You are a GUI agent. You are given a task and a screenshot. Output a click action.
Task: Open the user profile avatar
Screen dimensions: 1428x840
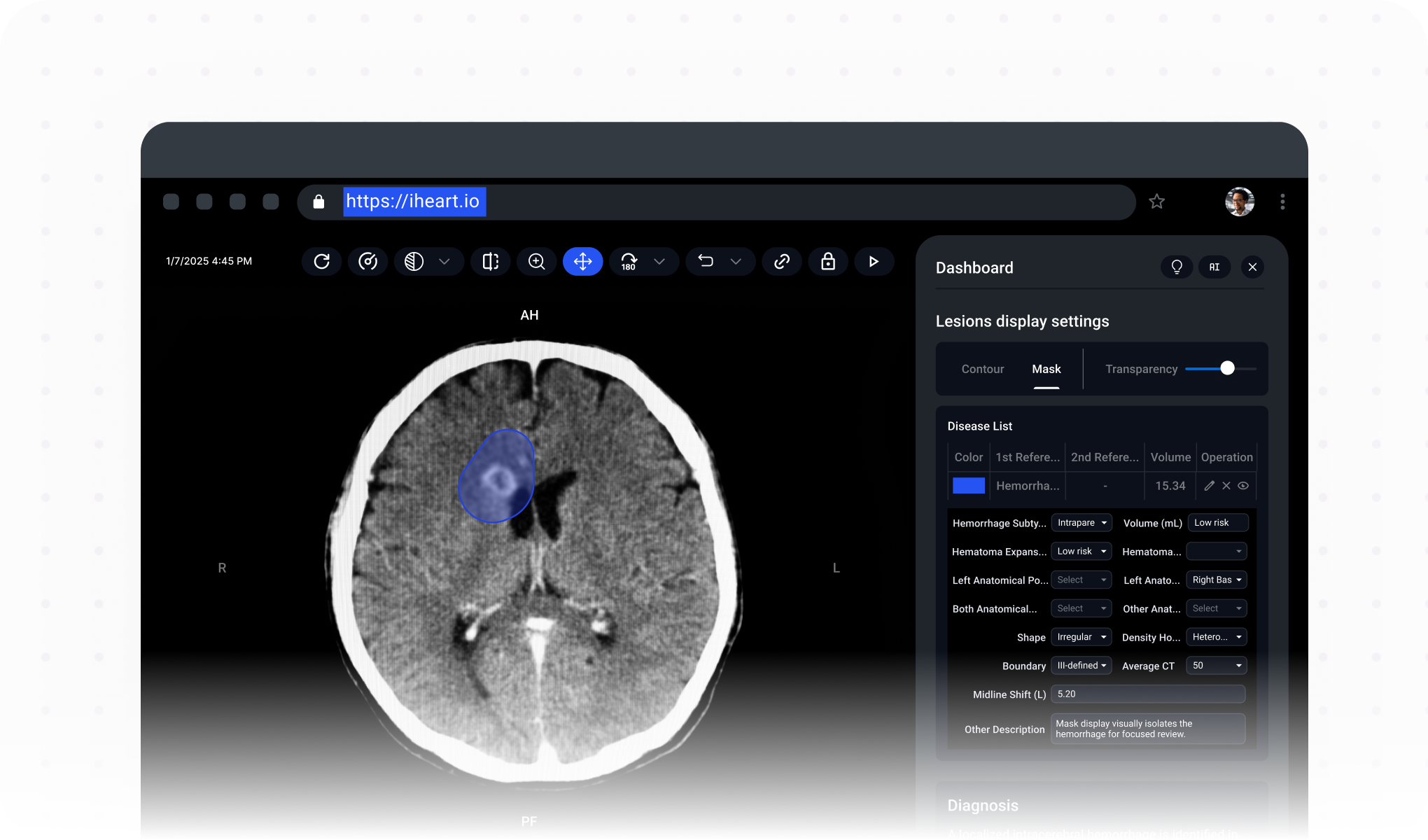[x=1240, y=202]
